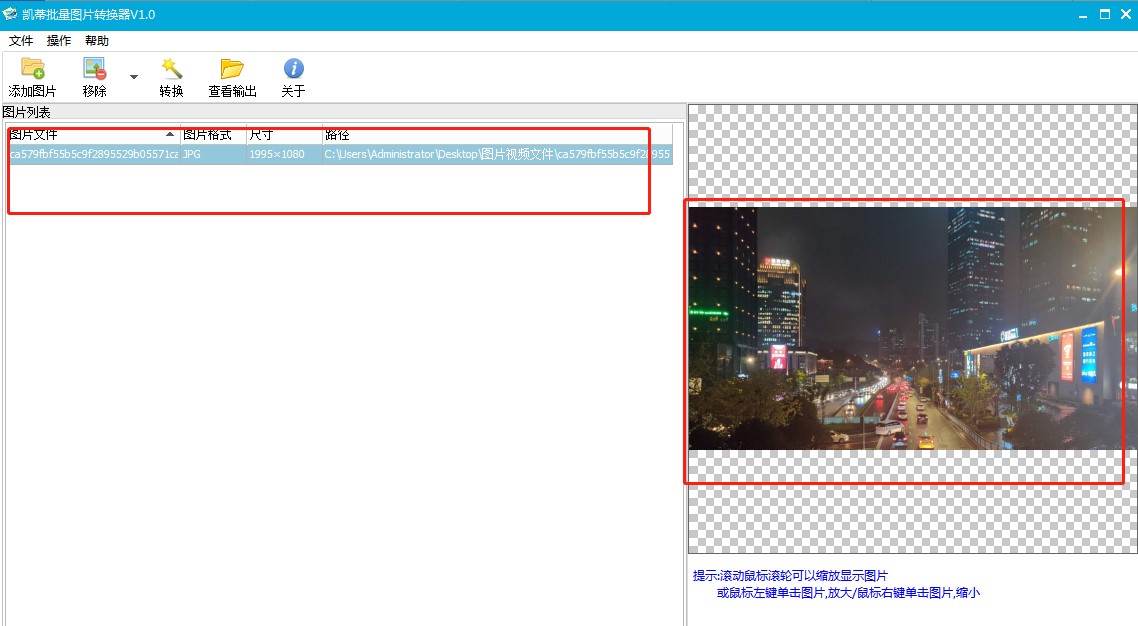
Task: Minimize the 凯蒂批量图片转换器 window
Action: pos(1083,15)
